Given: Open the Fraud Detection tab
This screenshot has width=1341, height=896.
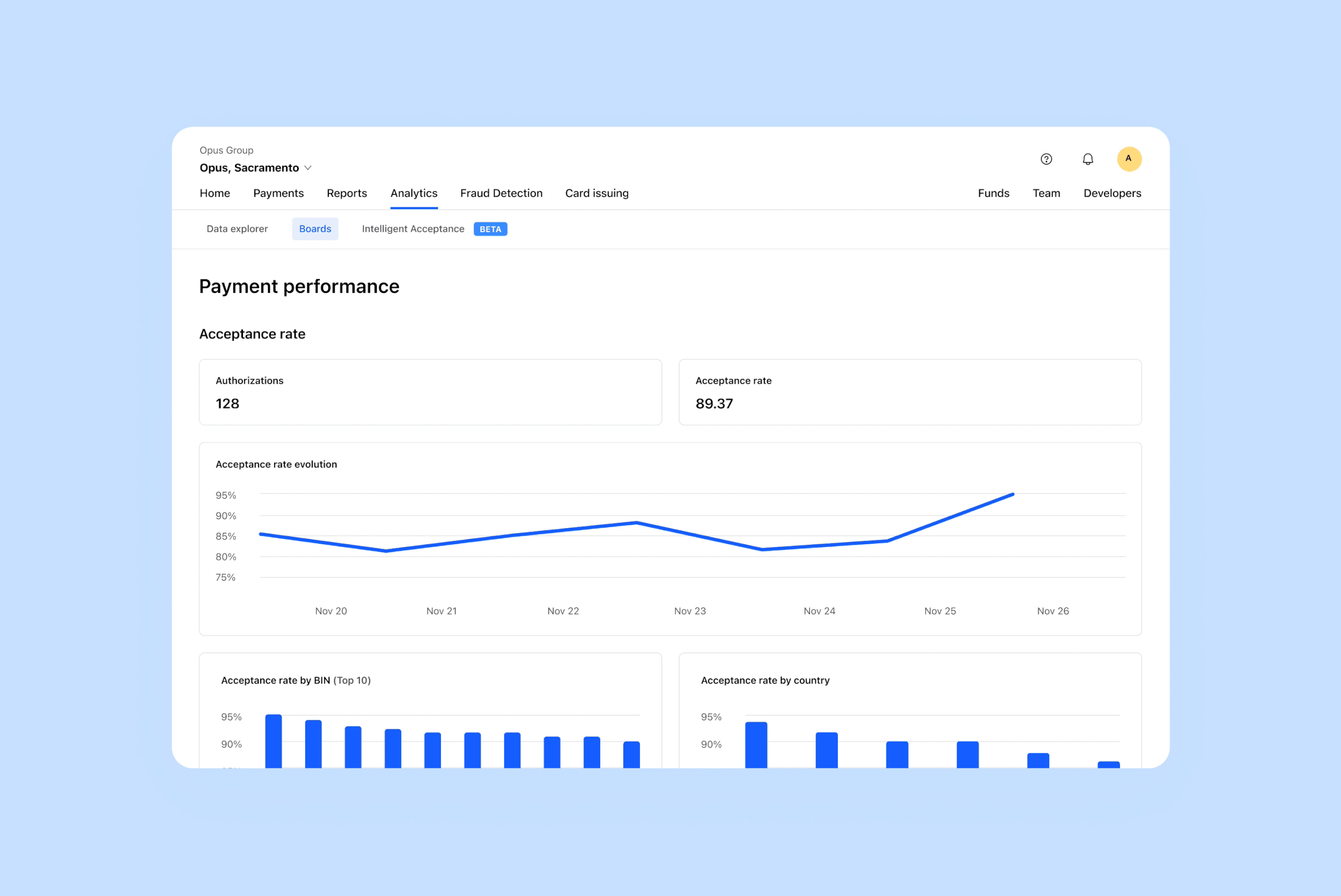Looking at the screenshot, I should 502,193.
